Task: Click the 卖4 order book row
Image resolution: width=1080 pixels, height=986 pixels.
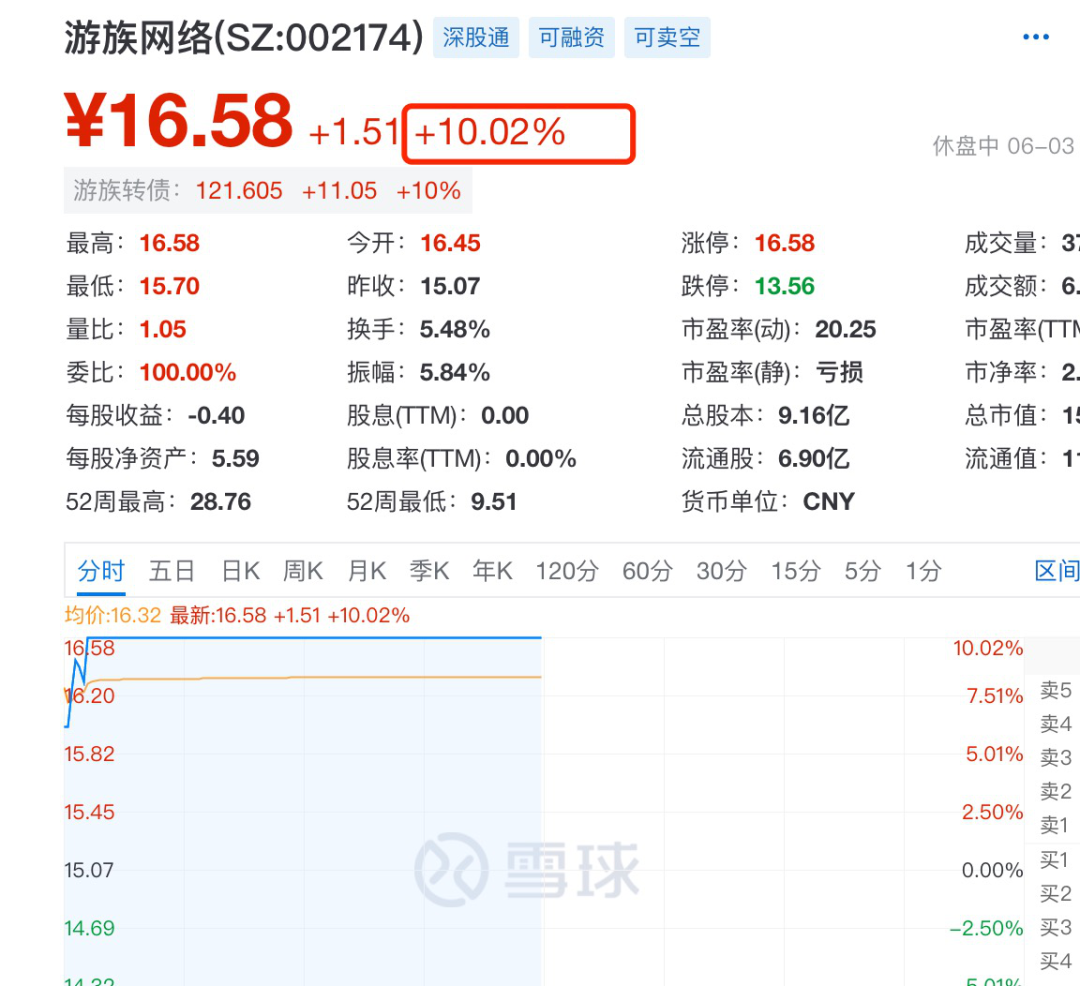Action: [x=1056, y=724]
